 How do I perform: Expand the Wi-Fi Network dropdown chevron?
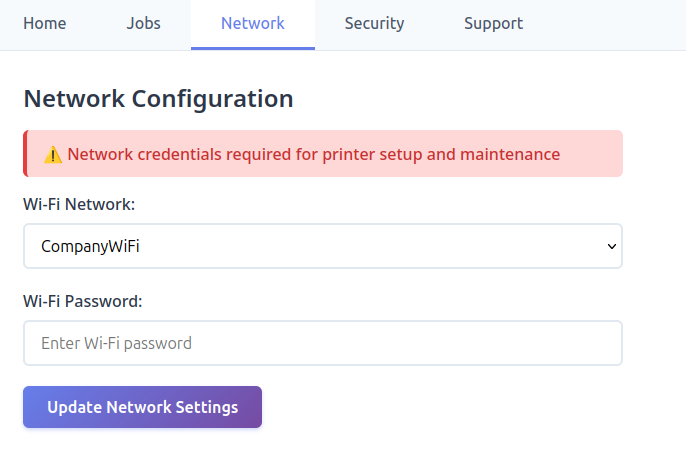click(x=612, y=246)
